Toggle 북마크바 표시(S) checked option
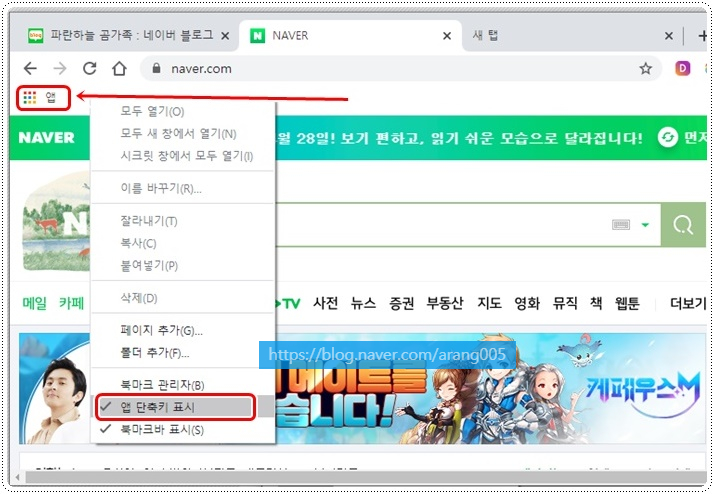The width and height of the screenshot is (714, 494). click(183, 429)
